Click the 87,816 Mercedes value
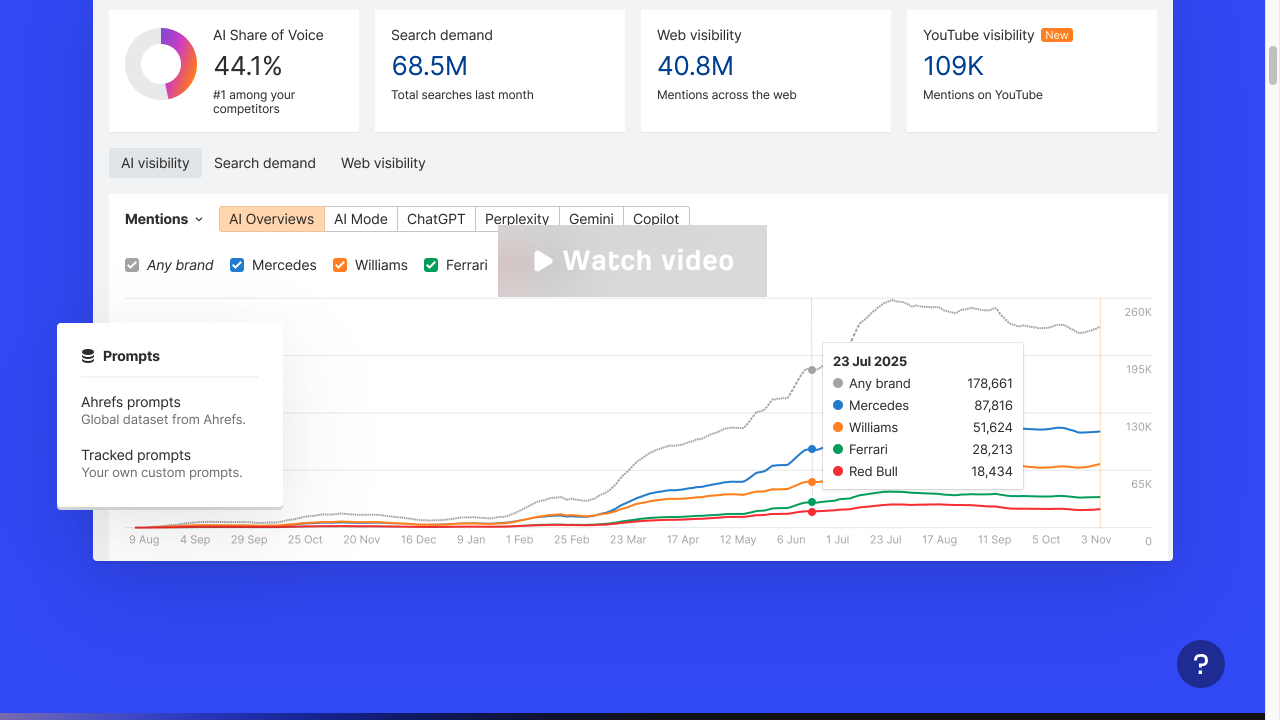Screen dimensions: 1280x720 tap(994, 405)
